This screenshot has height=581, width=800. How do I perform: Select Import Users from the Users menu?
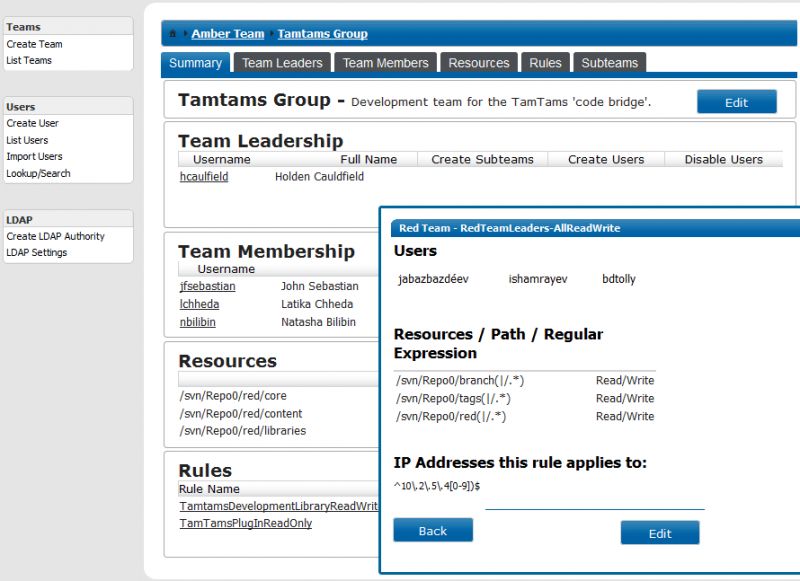pyautogui.click(x=34, y=157)
